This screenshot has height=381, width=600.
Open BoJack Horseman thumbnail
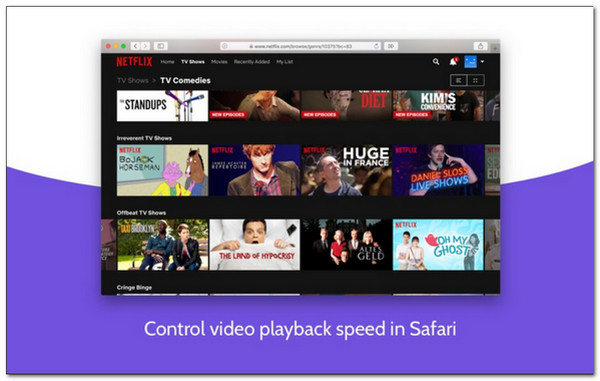point(162,170)
